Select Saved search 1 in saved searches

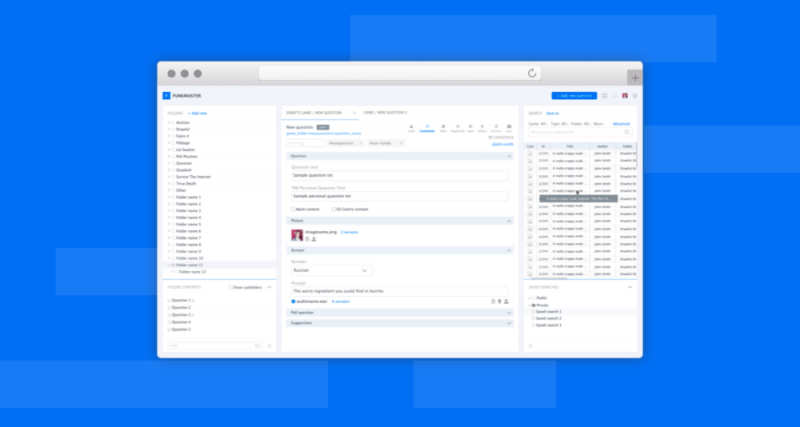pyautogui.click(x=548, y=311)
